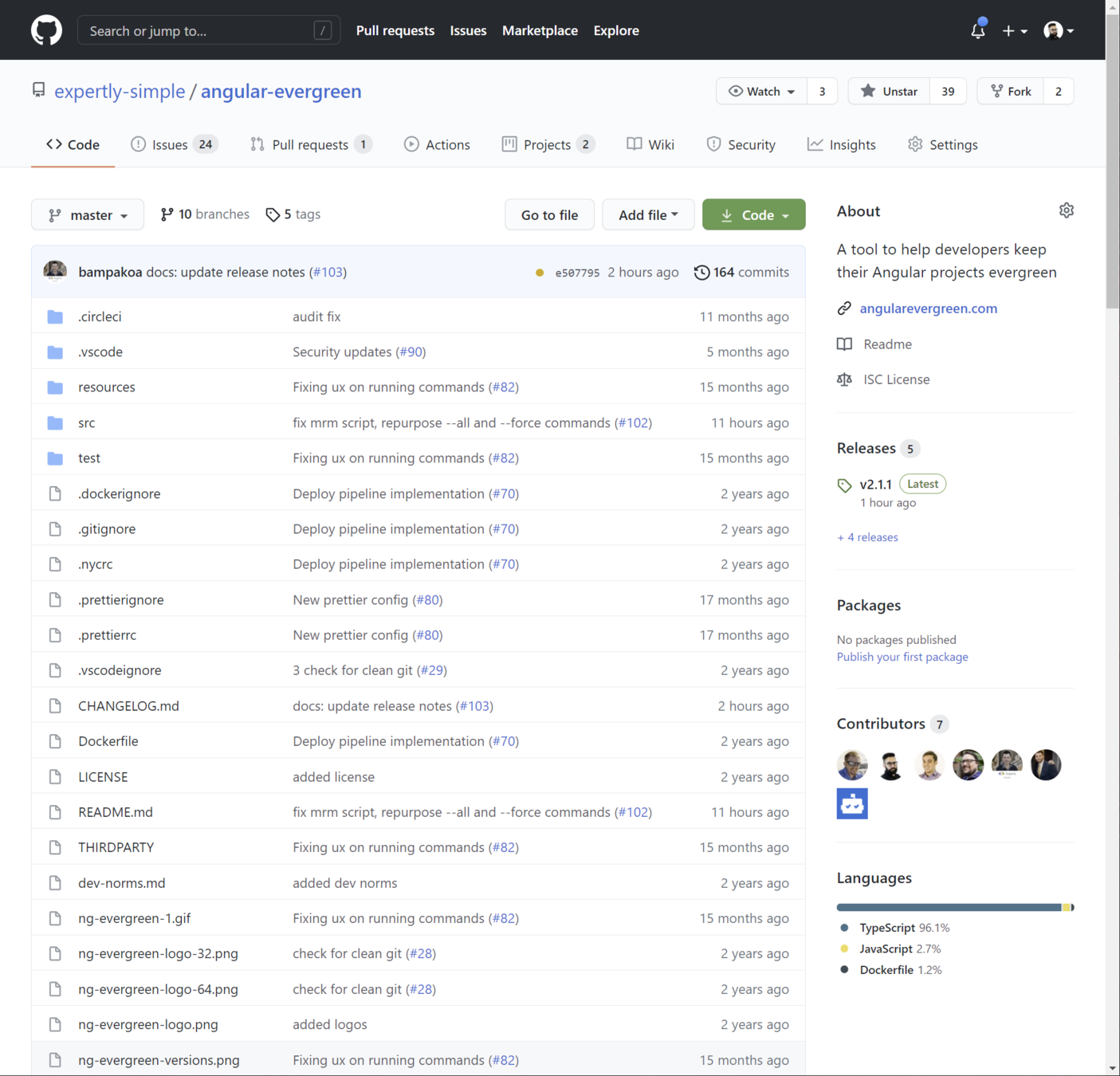Click the tags icon next to 5 tags
Image resolution: width=1120 pixels, height=1076 pixels.
tap(273, 214)
